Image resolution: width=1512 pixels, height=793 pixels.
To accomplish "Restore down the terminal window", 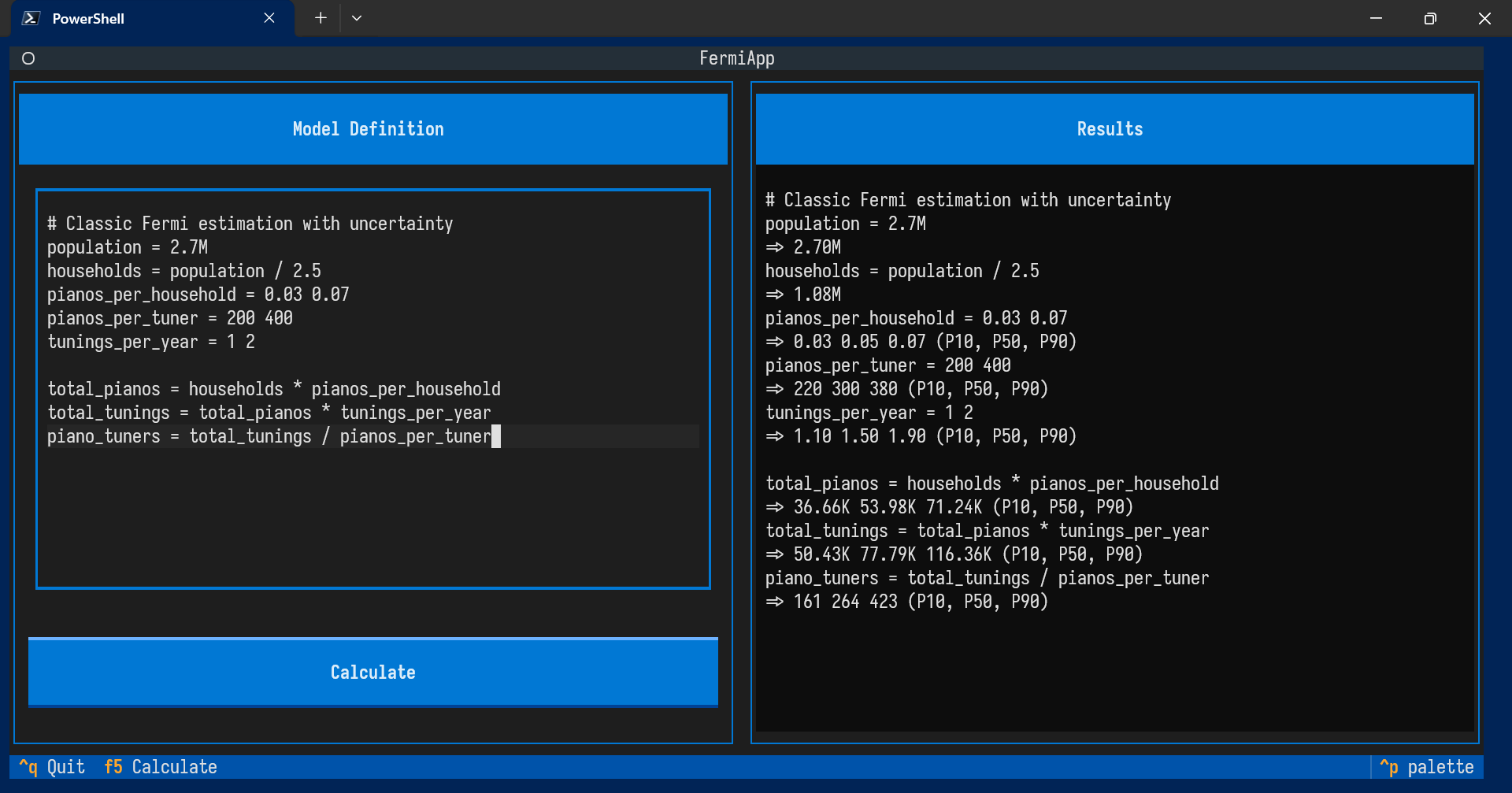I will pyautogui.click(x=1430, y=18).
